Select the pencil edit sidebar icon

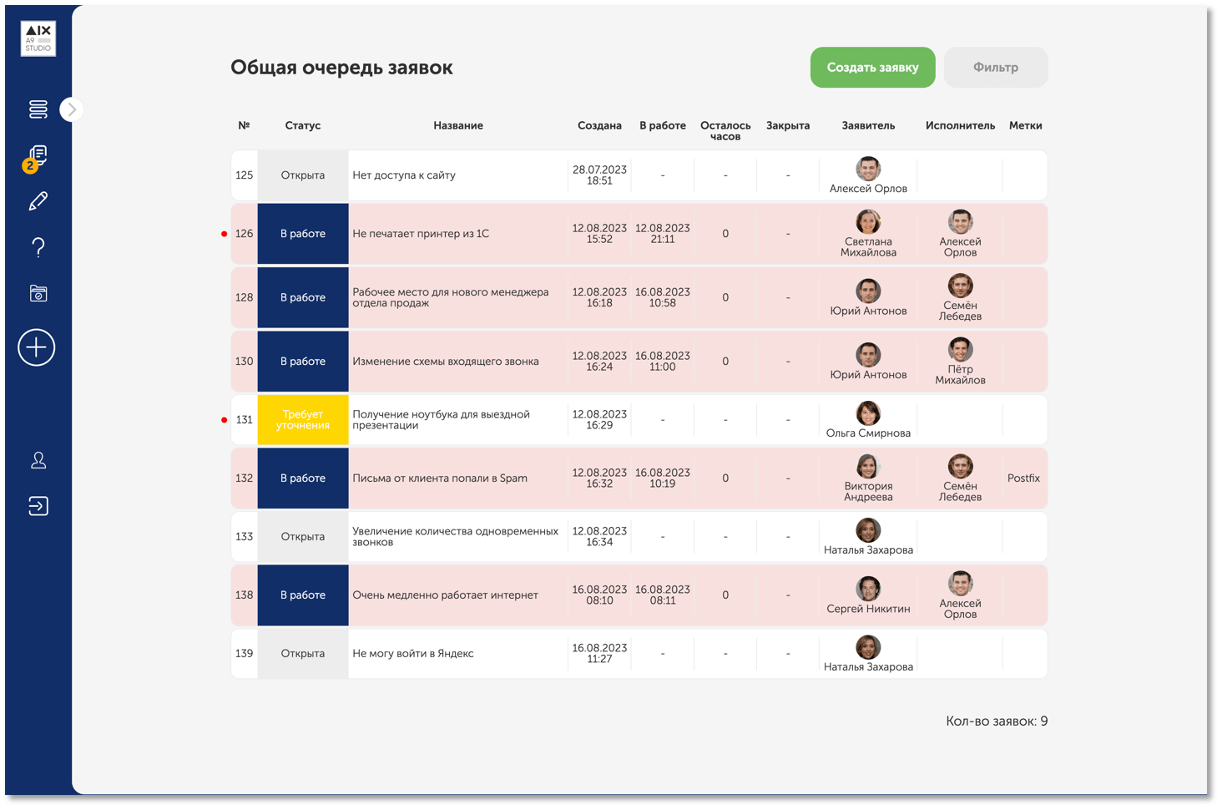(38, 201)
